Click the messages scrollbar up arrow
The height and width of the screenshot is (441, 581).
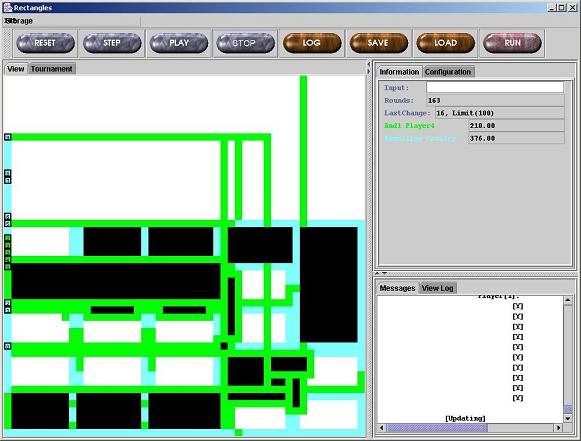click(x=568, y=300)
